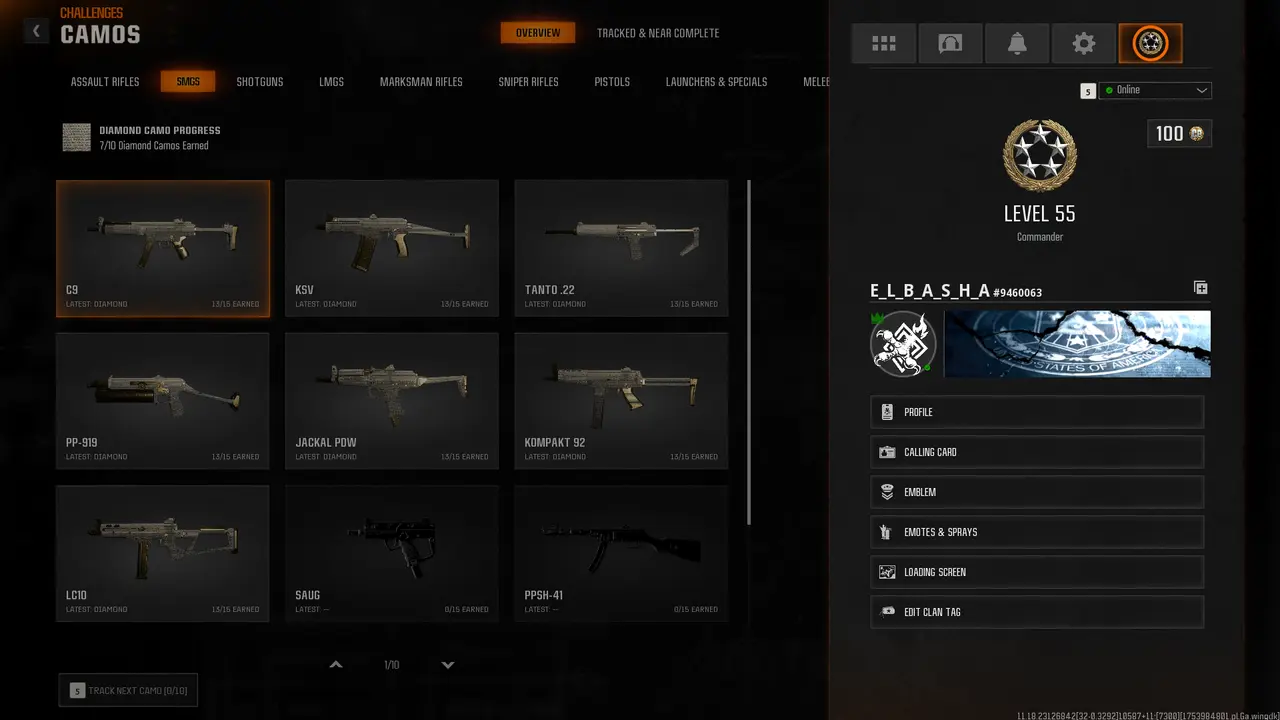Open notifications bell icon
This screenshot has width=1280, height=720.
(1017, 44)
